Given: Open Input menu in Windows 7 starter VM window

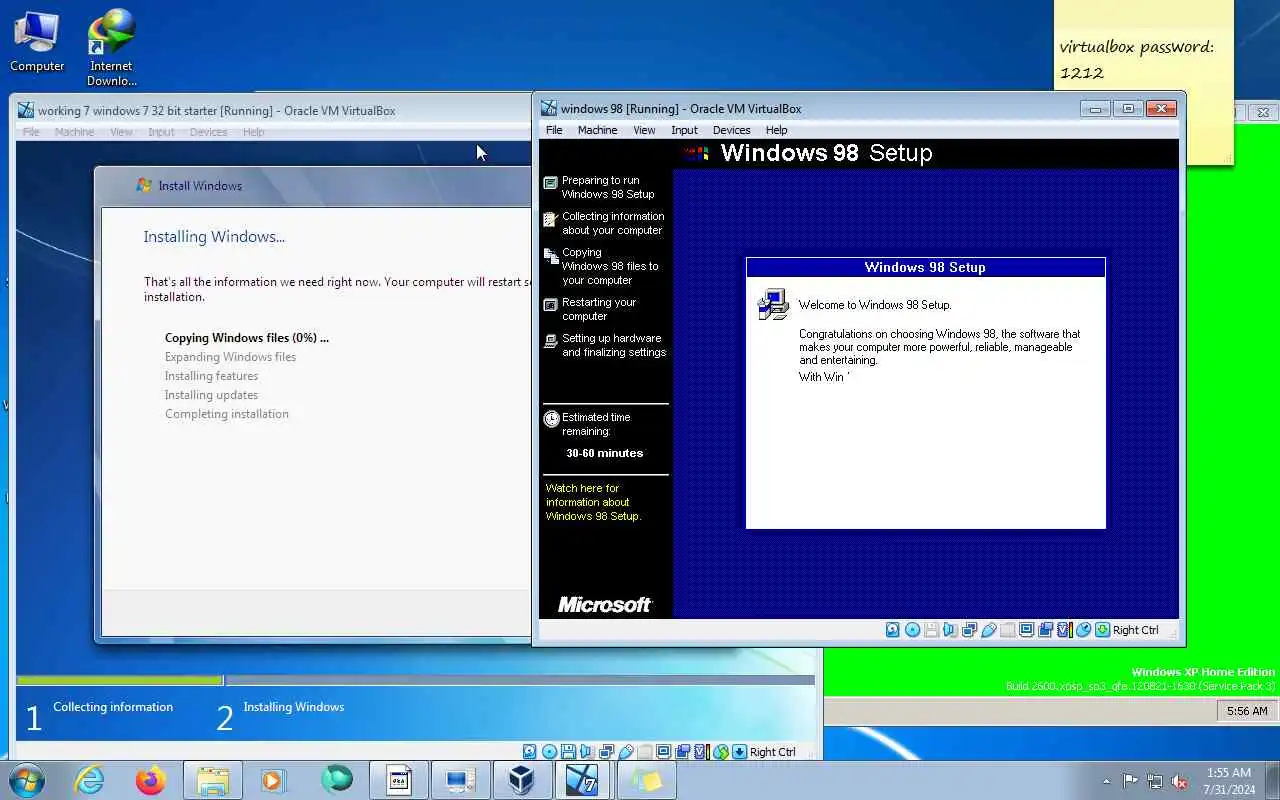Looking at the screenshot, I should point(161,132).
